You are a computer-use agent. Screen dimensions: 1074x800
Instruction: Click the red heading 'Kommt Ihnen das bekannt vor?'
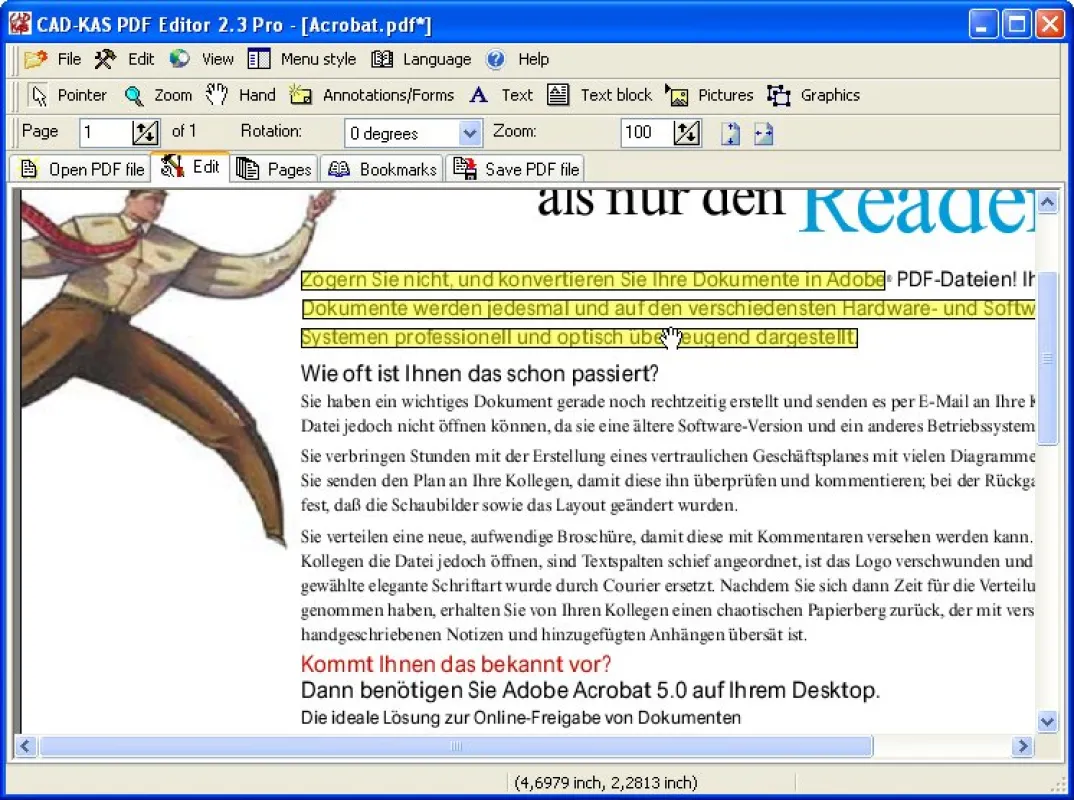click(x=455, y=664)
